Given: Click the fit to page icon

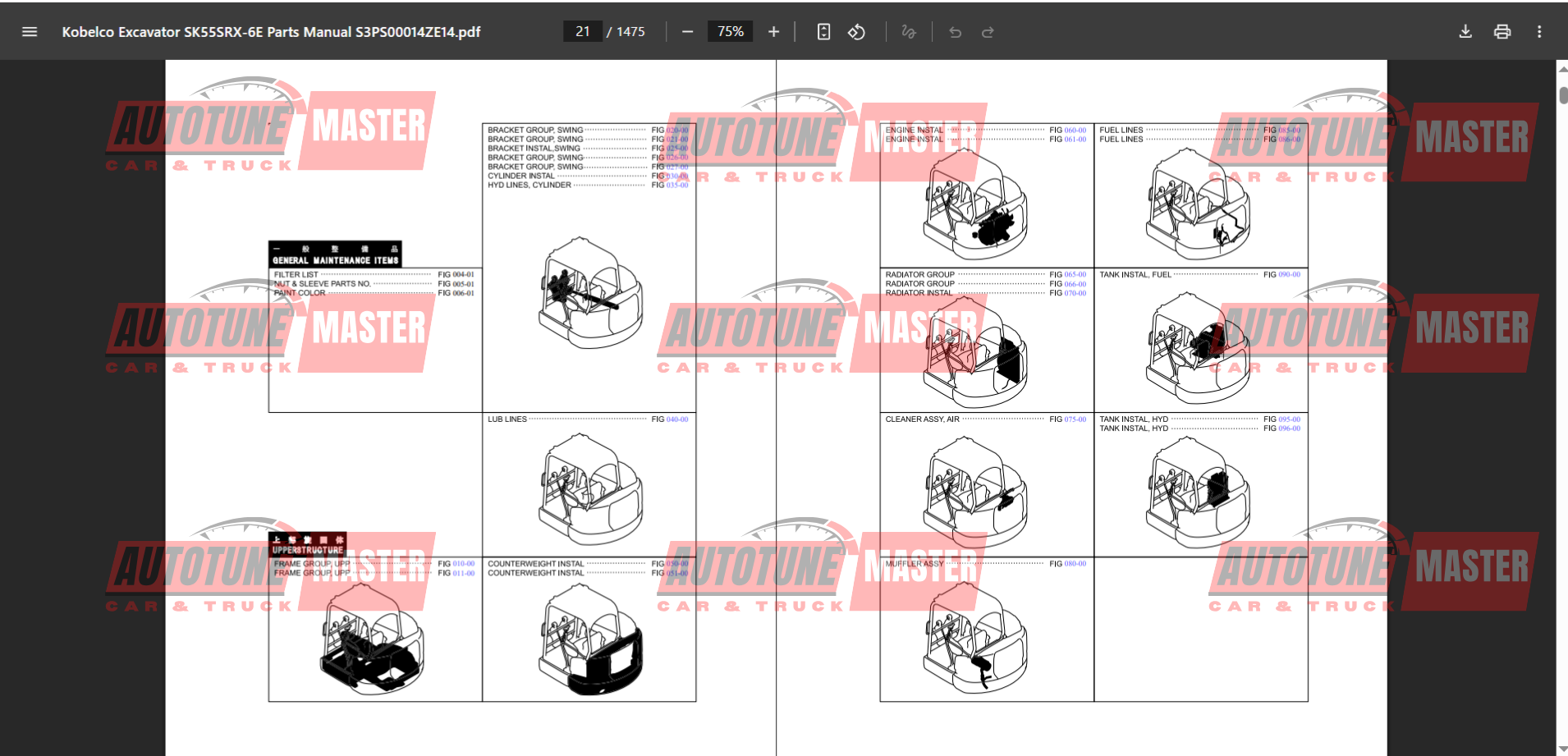Looking at the screenshot, I should click(823, 32).
